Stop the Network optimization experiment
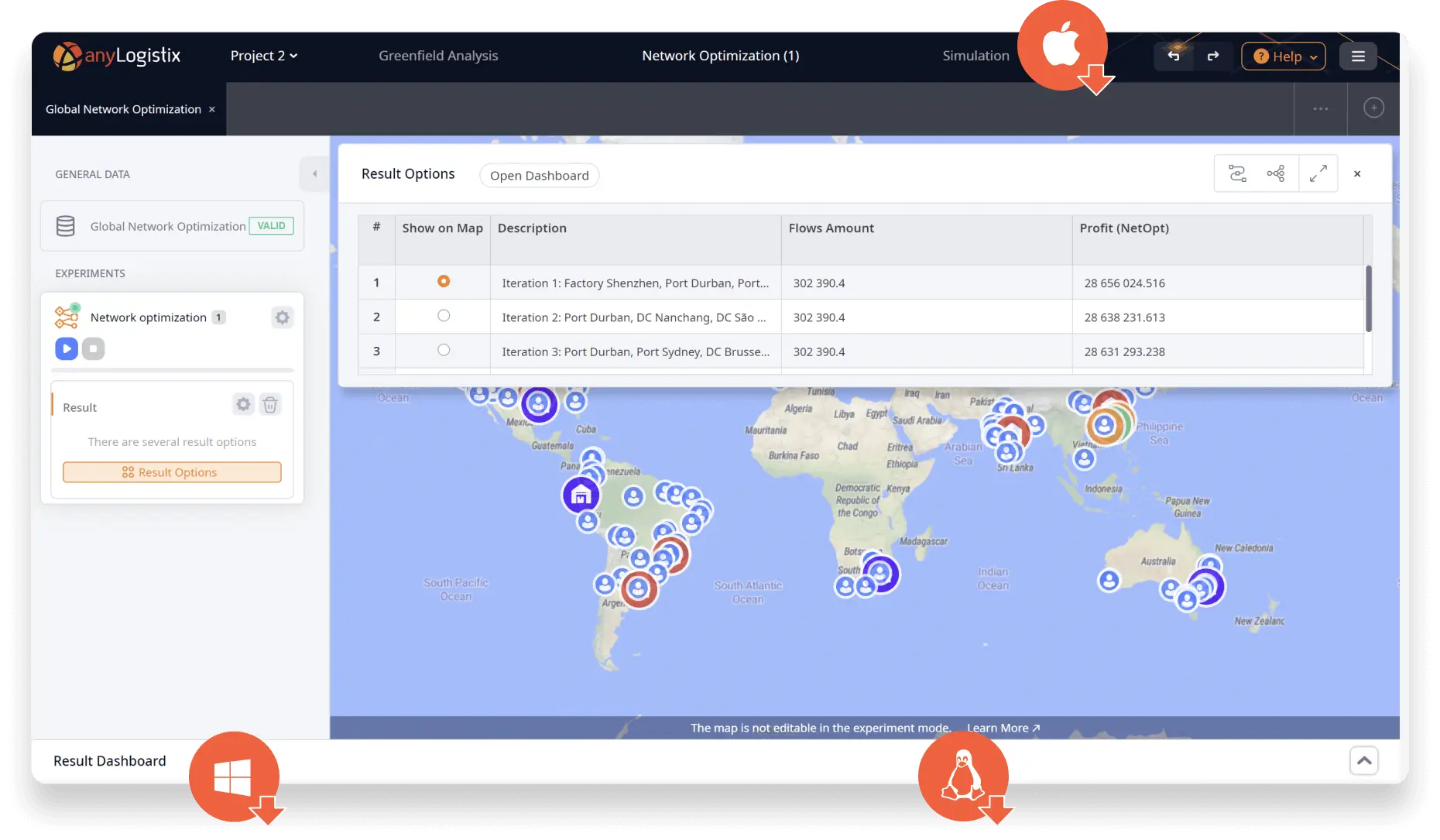 point(94,349)
